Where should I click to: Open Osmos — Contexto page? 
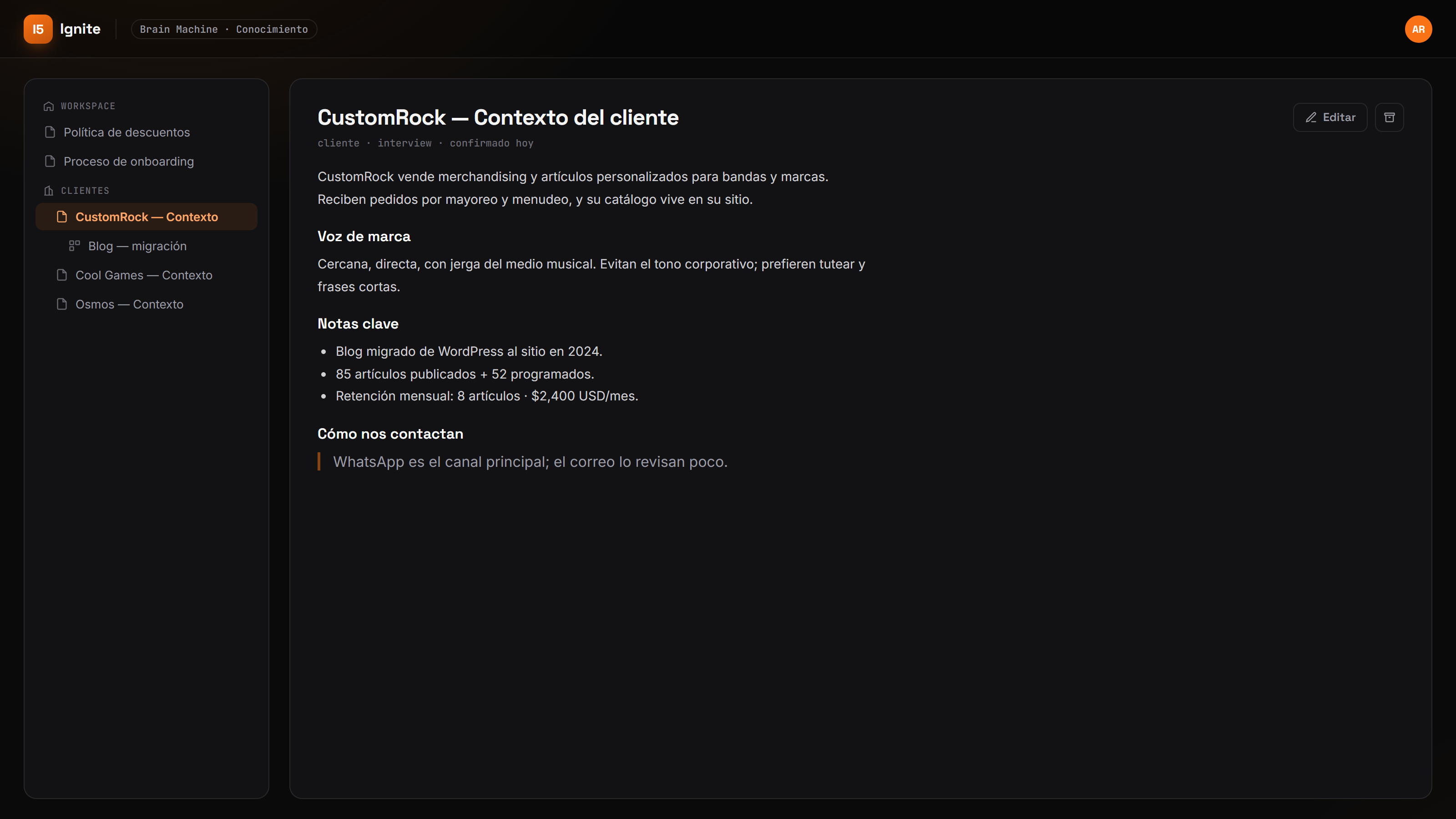147,304
